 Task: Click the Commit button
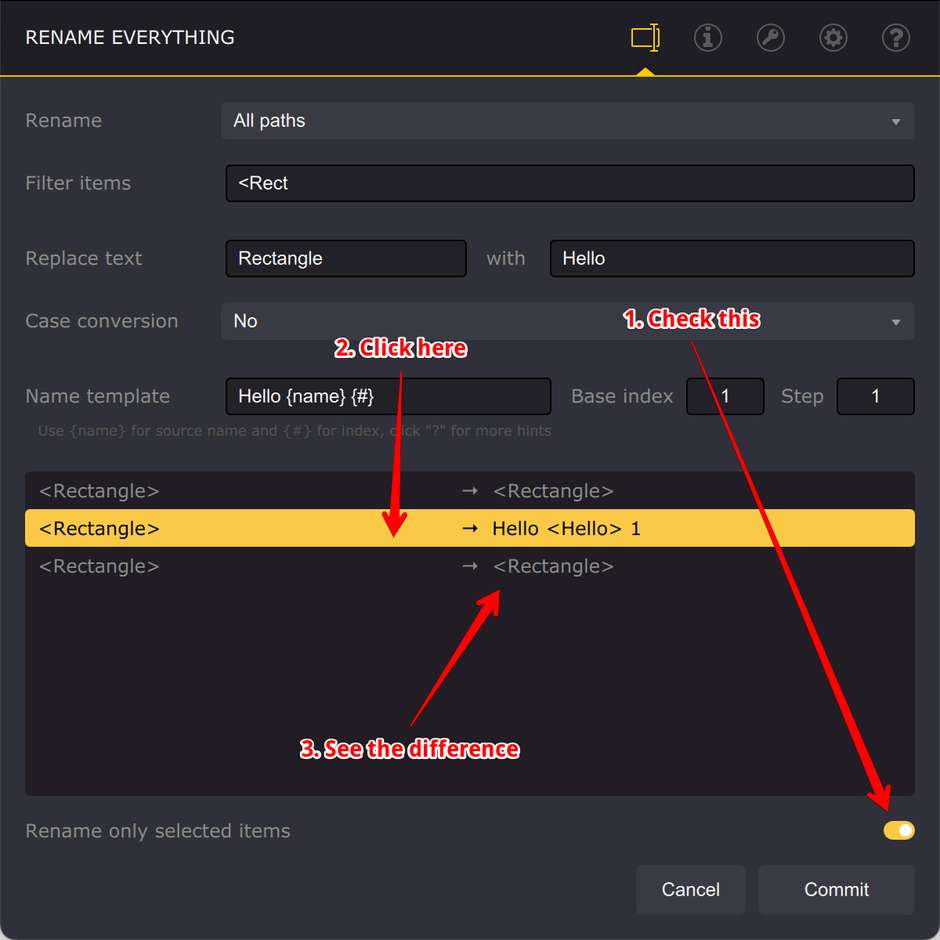click(x=836, y=889)
